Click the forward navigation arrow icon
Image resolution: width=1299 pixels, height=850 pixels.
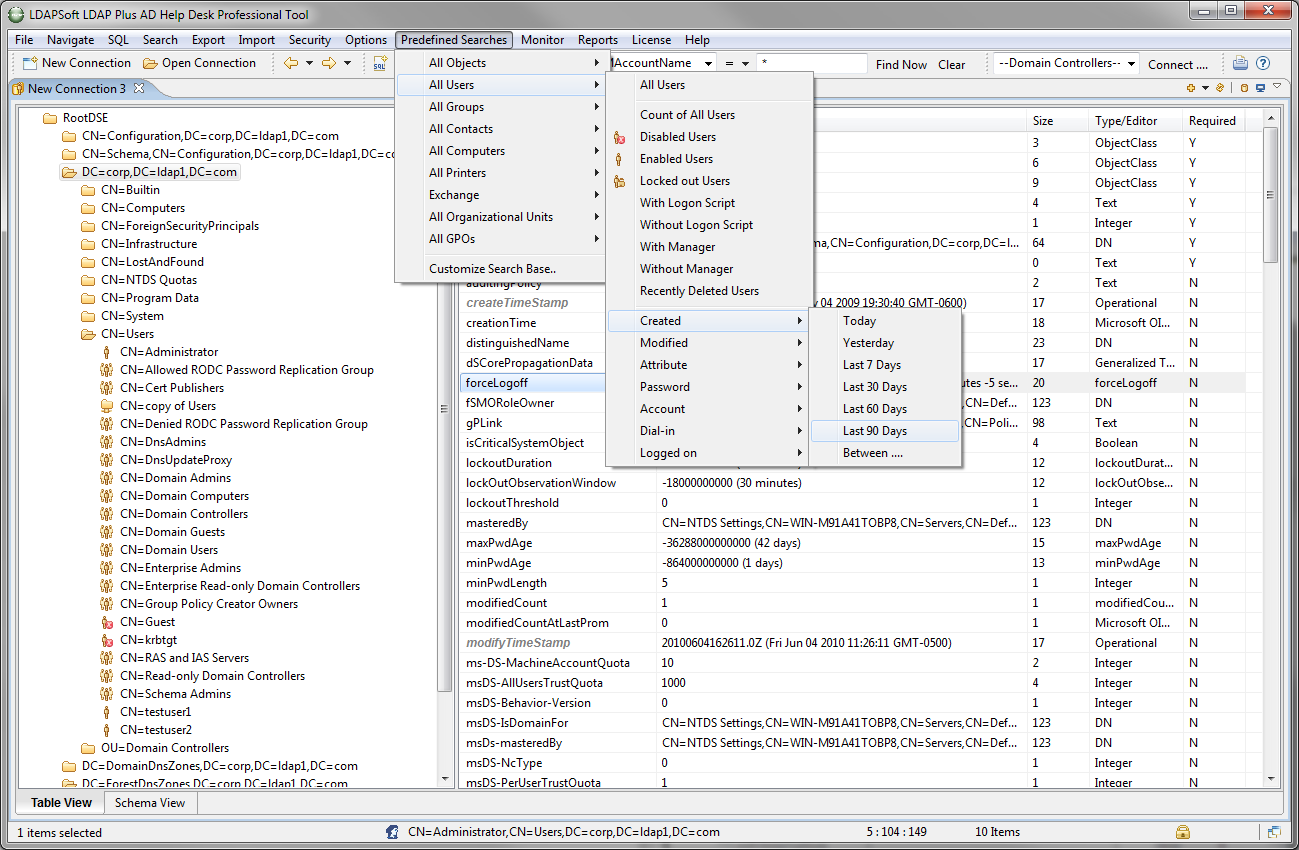click(328, 63)
